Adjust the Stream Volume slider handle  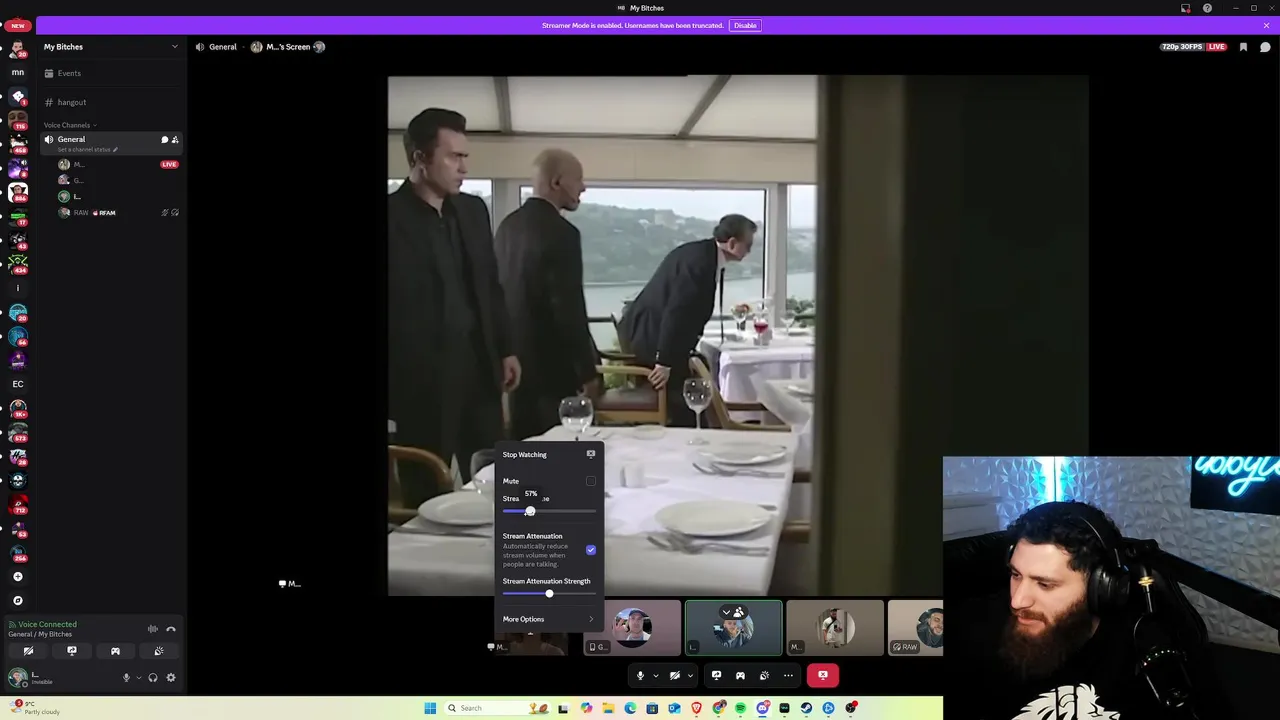(530, 511)
